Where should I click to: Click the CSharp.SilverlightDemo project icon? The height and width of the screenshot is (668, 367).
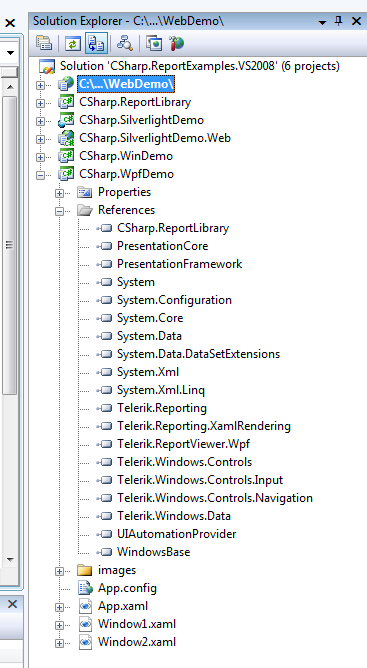(66, 120)
